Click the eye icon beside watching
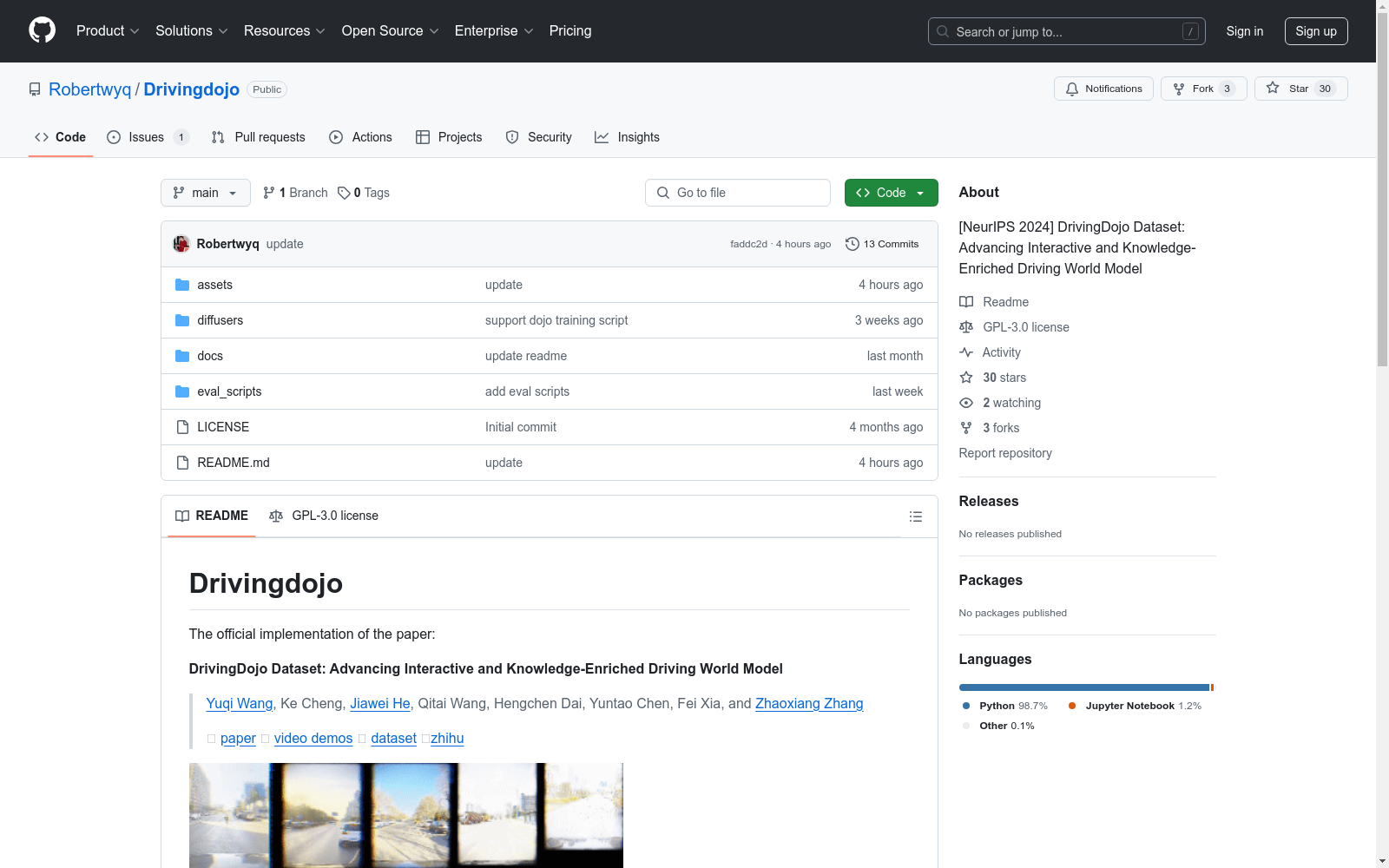 [x=966, y=403]
